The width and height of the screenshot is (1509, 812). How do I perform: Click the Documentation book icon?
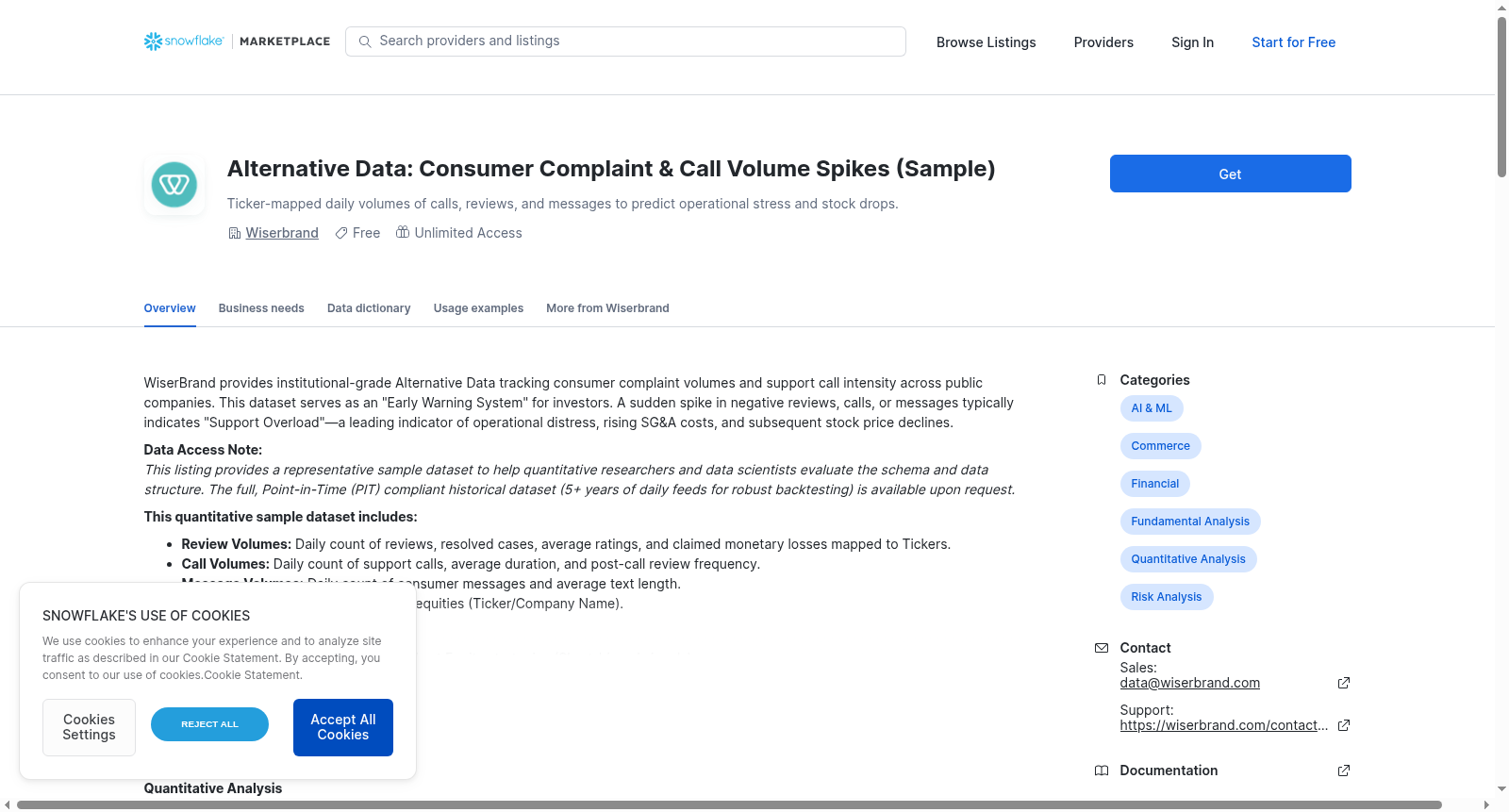(x=1102, y=771)
